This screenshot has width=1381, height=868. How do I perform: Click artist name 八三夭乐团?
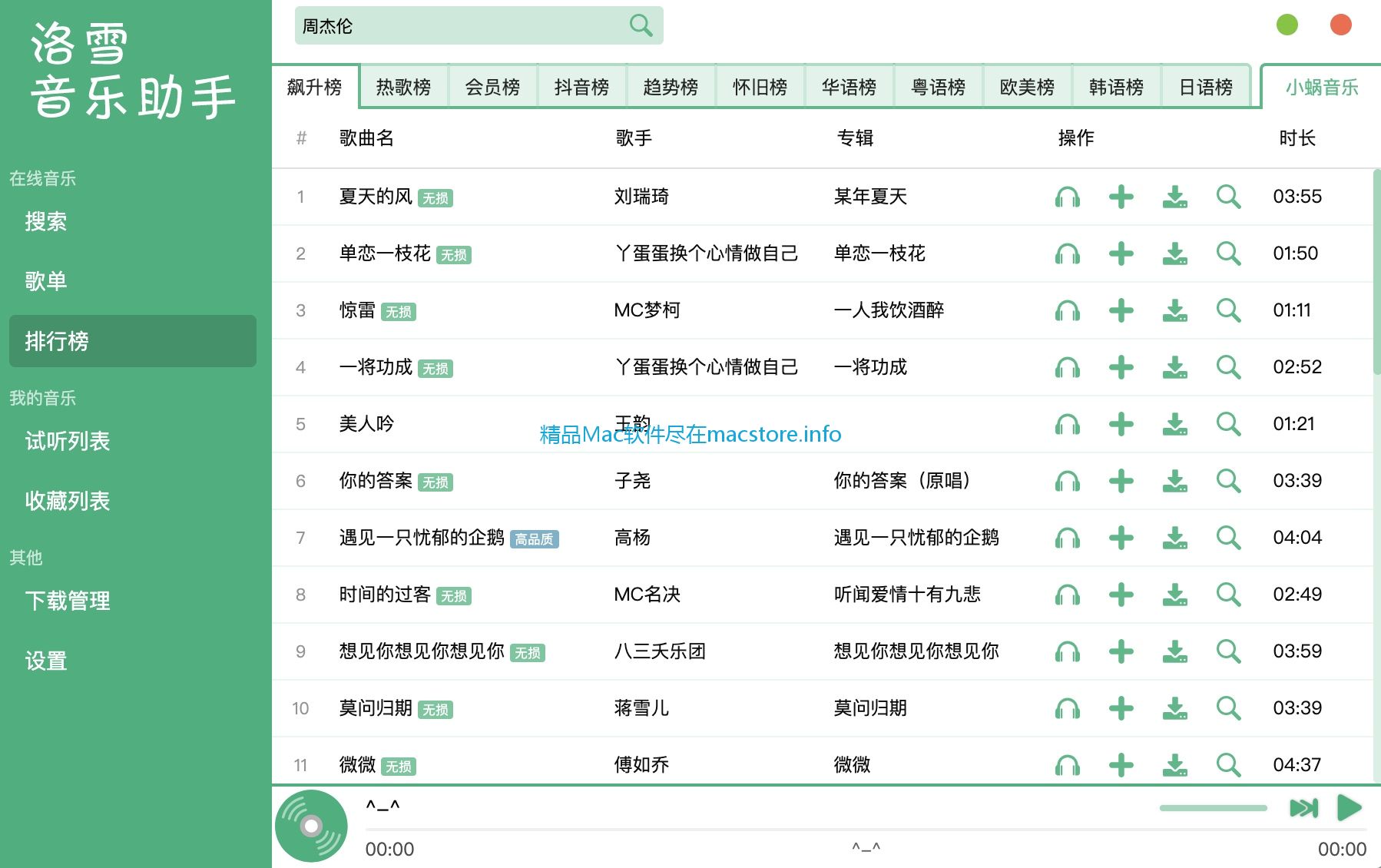(660, 651)
